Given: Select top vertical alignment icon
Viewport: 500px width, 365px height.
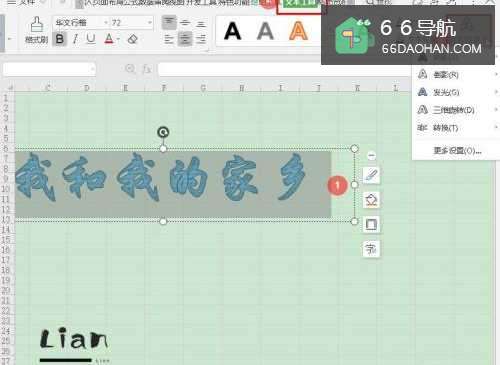Looking at the screenshot, I should click(169, 23).
